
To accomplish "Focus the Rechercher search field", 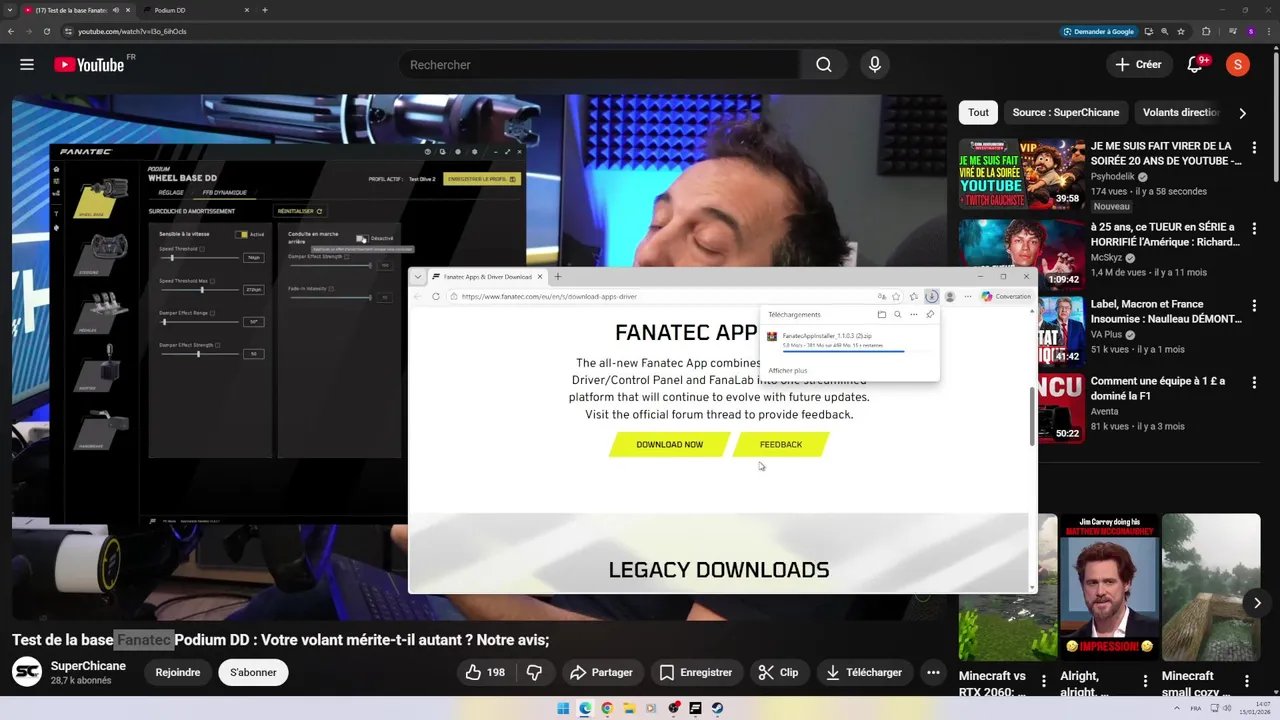I will click(600, 65).
